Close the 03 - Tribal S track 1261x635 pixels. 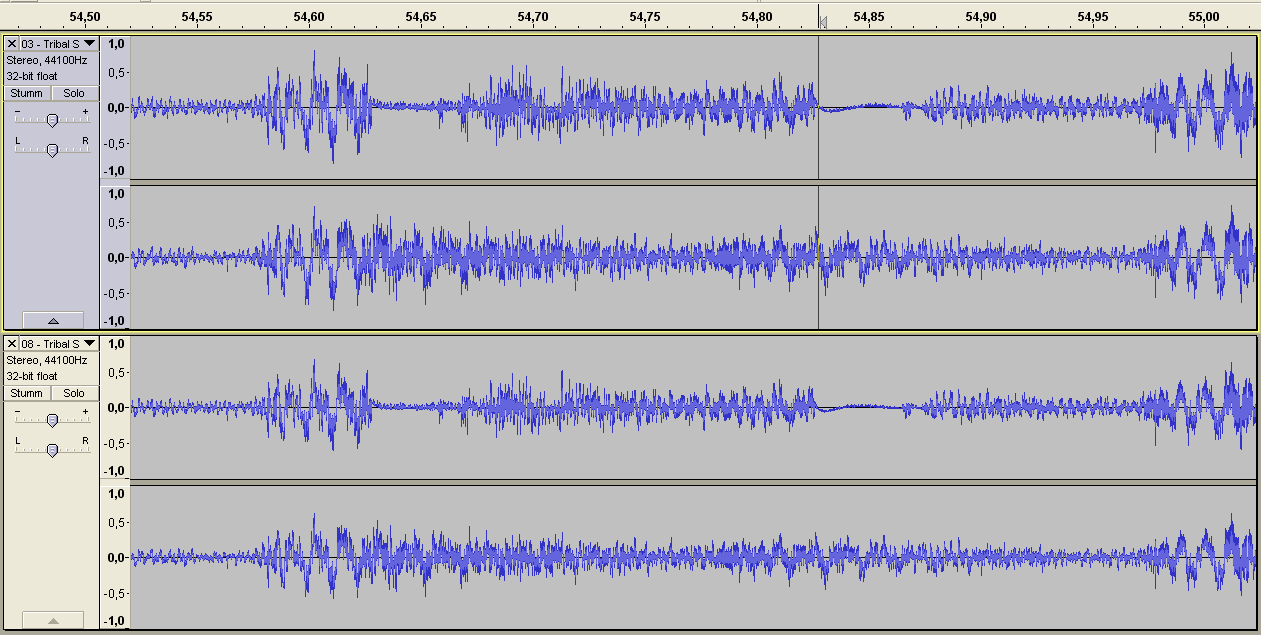point(12,44)
